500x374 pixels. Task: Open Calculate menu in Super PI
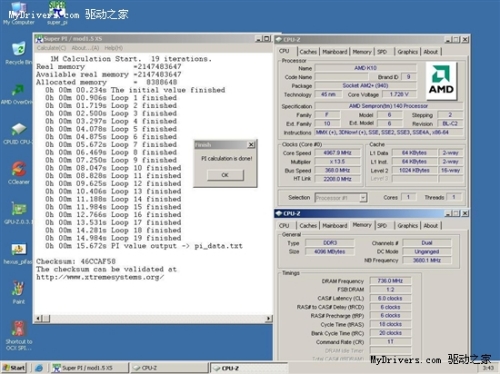[51, 48]
